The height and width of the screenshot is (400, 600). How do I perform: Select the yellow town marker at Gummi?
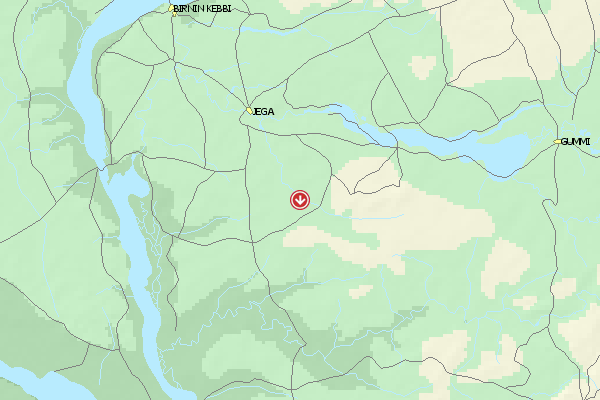[558, 142]
